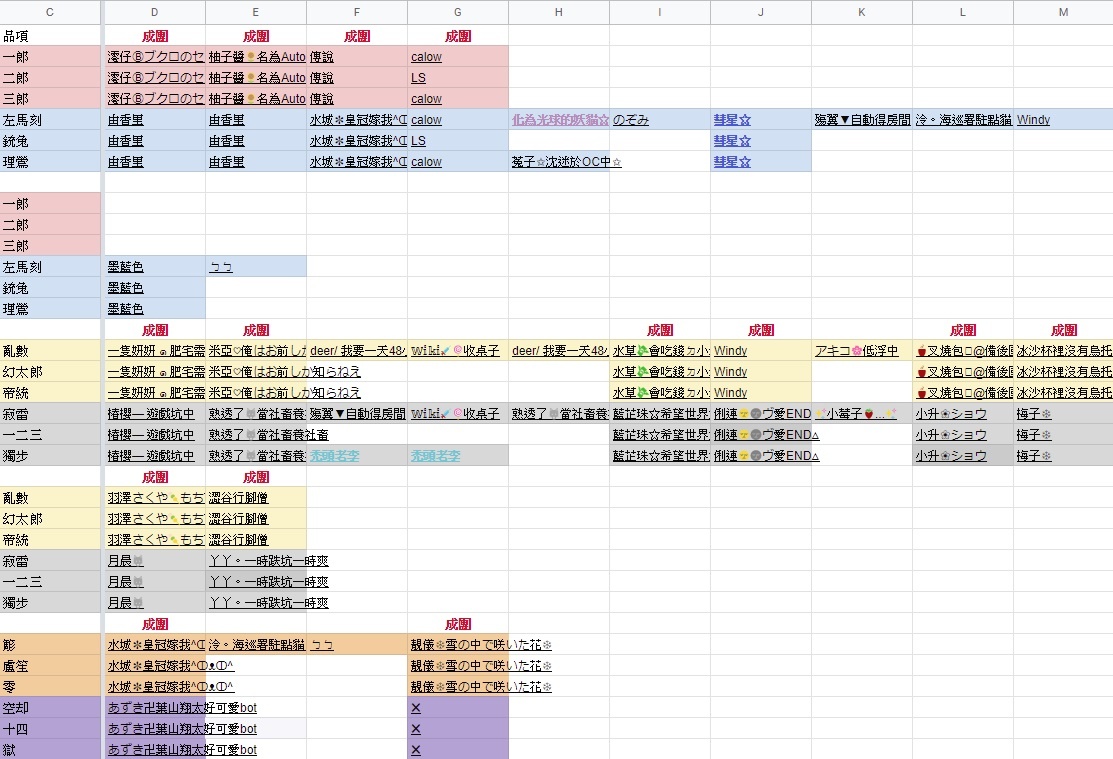Select the 空却 cell in column C

tap(50, 708)
